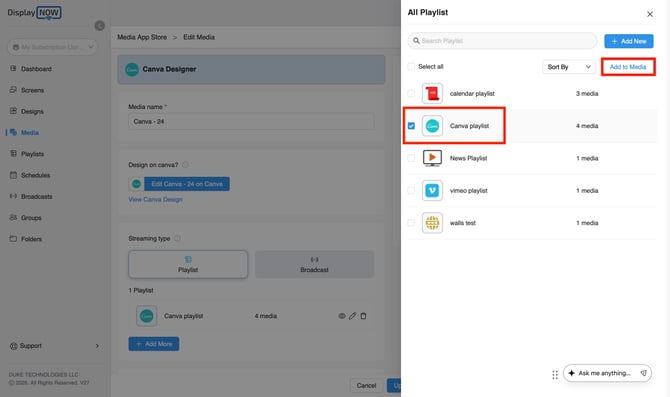670x397 pixels.
Task: Click the Groups sidebar icon
Action: tap(13, 218)
